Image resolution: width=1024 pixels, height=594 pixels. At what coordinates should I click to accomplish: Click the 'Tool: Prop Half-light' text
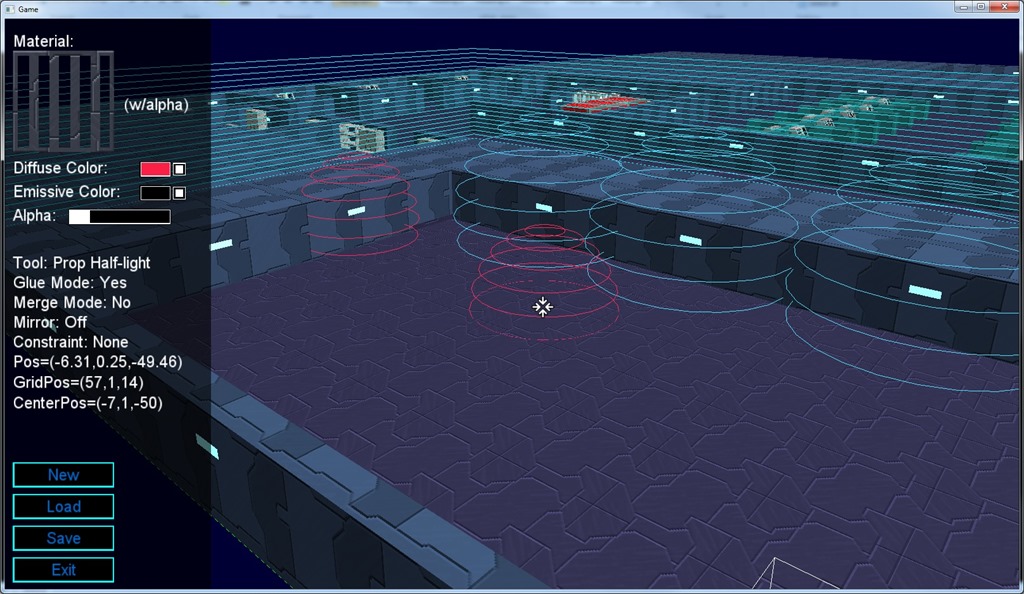[82, 263]
